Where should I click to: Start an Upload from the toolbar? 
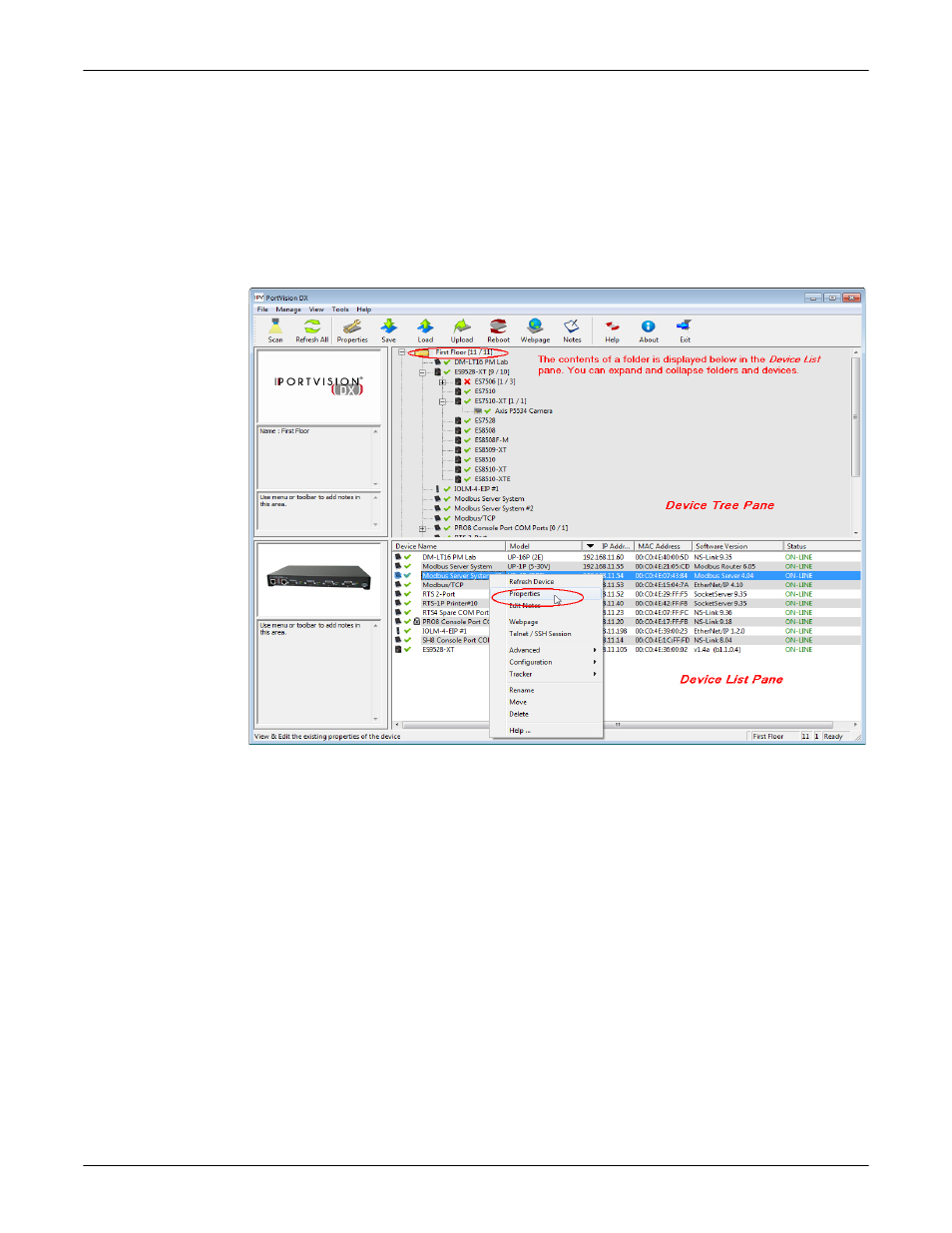point(461,330)
